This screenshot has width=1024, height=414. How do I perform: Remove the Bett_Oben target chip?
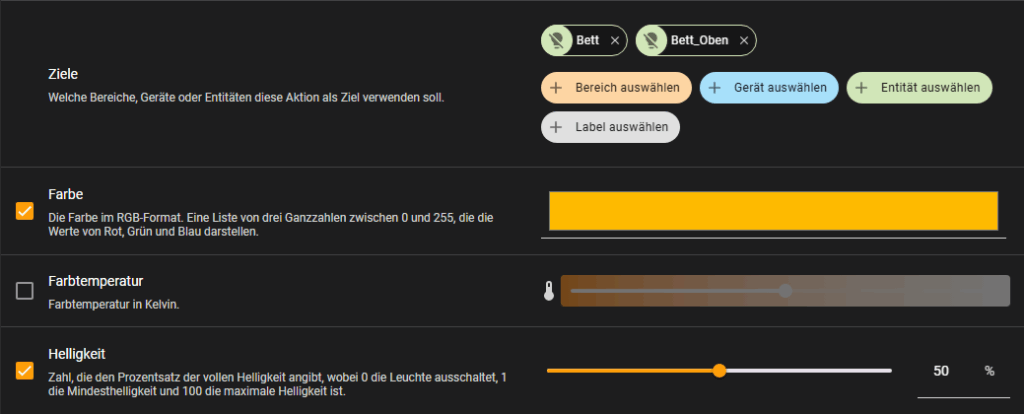pyautogui.click(x=743, y=41)
